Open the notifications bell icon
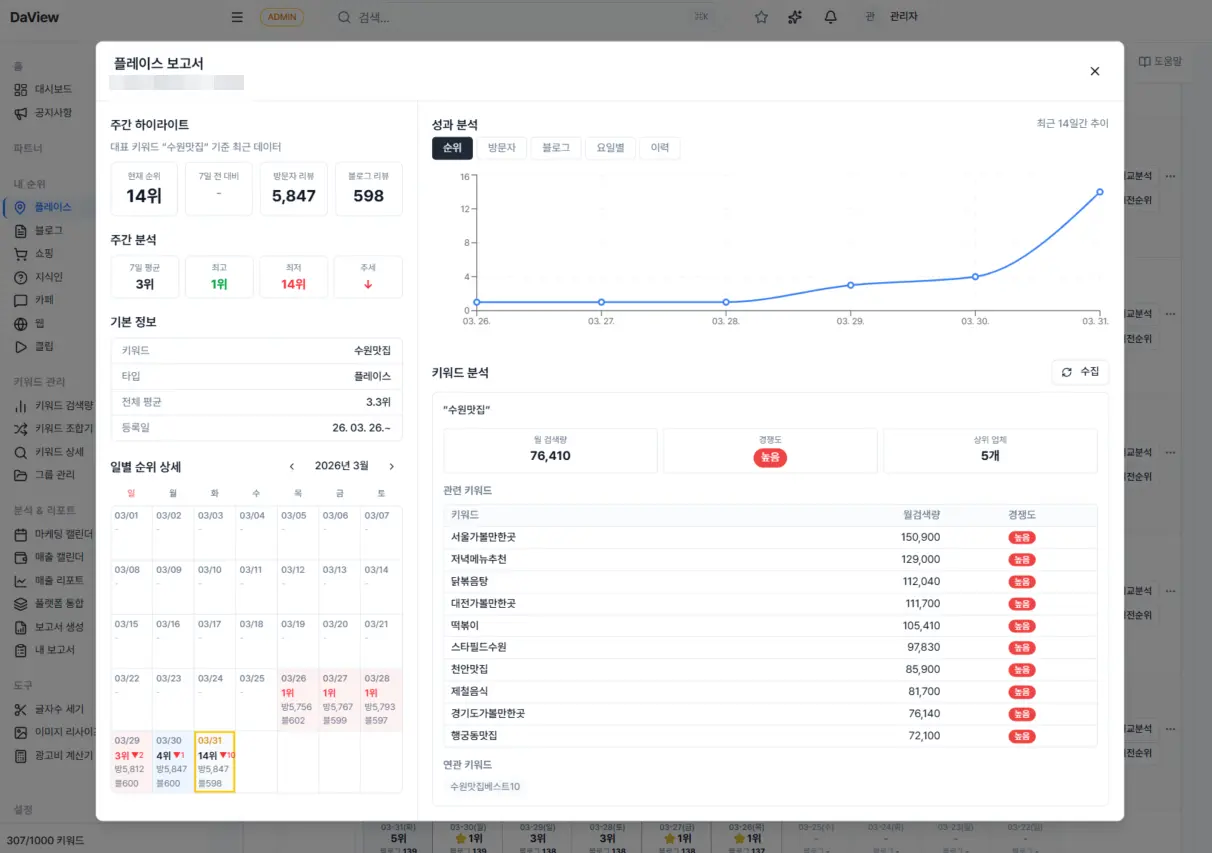The width and height of the screenshot is (1212, 853). click(x=830, y=17)
